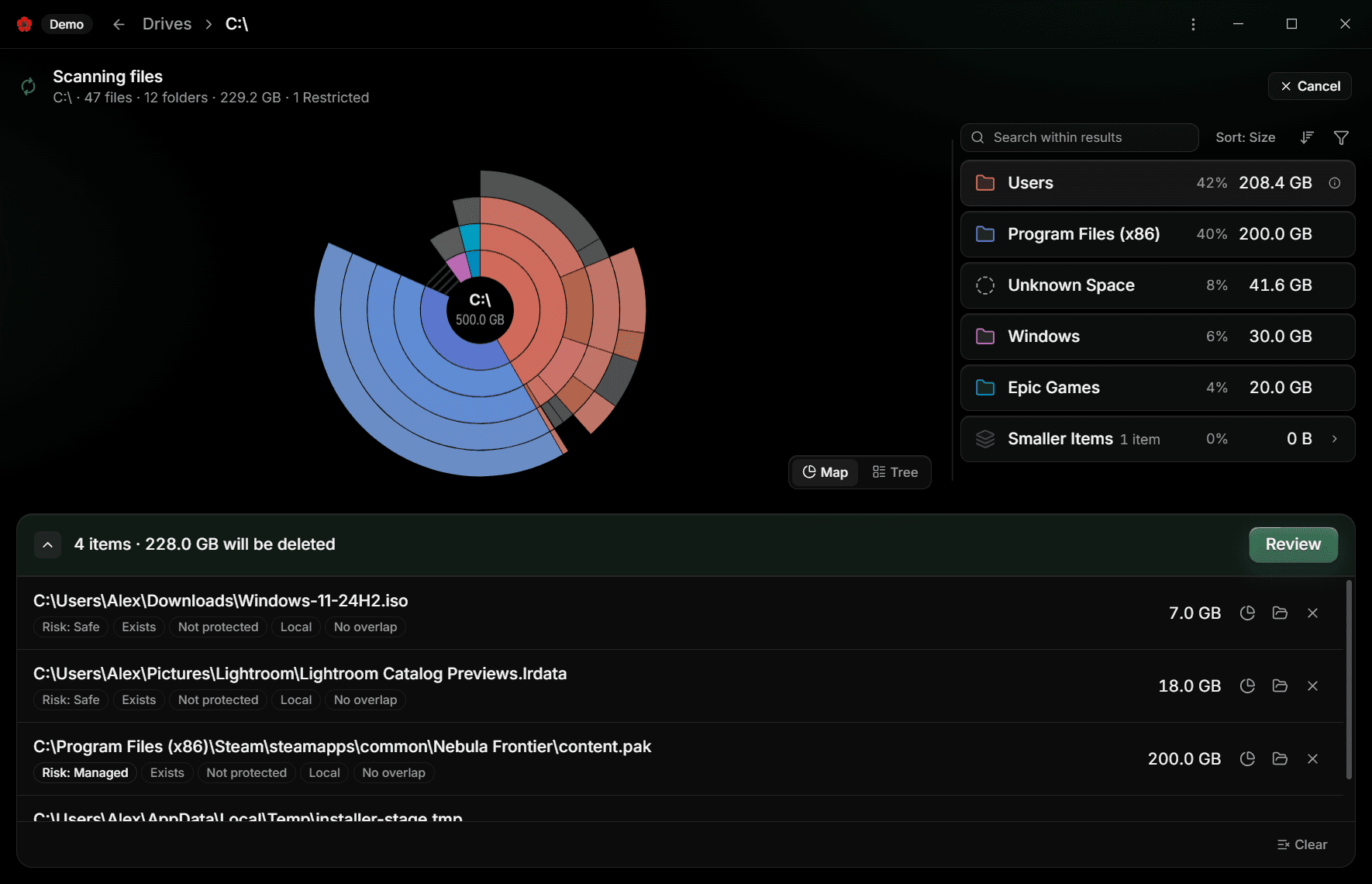Click the 7.0 GB size of the ISO
Screen dimensions: 1372x884
point(1194,613)
